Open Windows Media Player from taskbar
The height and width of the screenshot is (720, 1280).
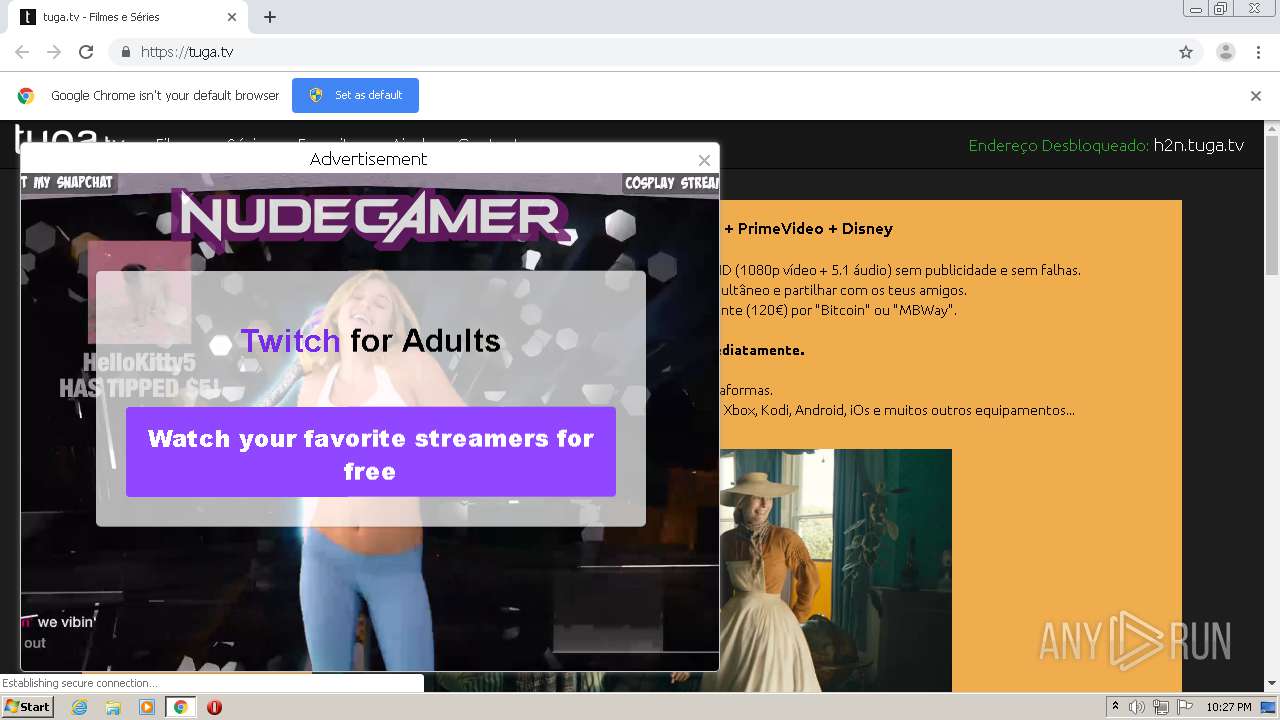click(147, 707)
